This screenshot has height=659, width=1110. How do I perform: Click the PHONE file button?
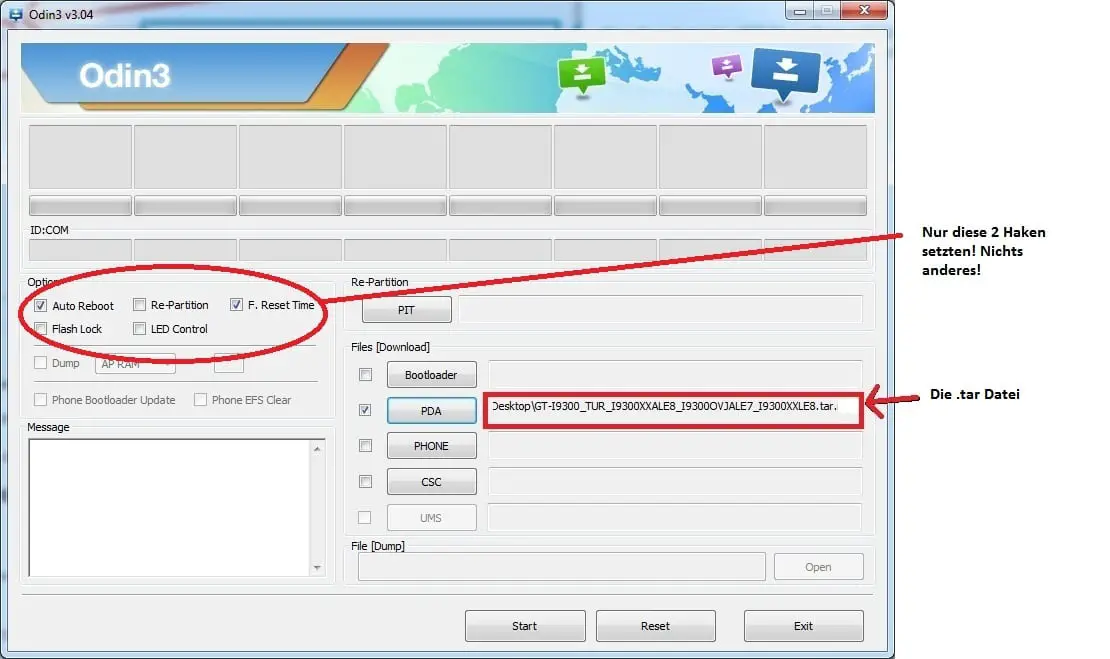[x=431, y=446]
